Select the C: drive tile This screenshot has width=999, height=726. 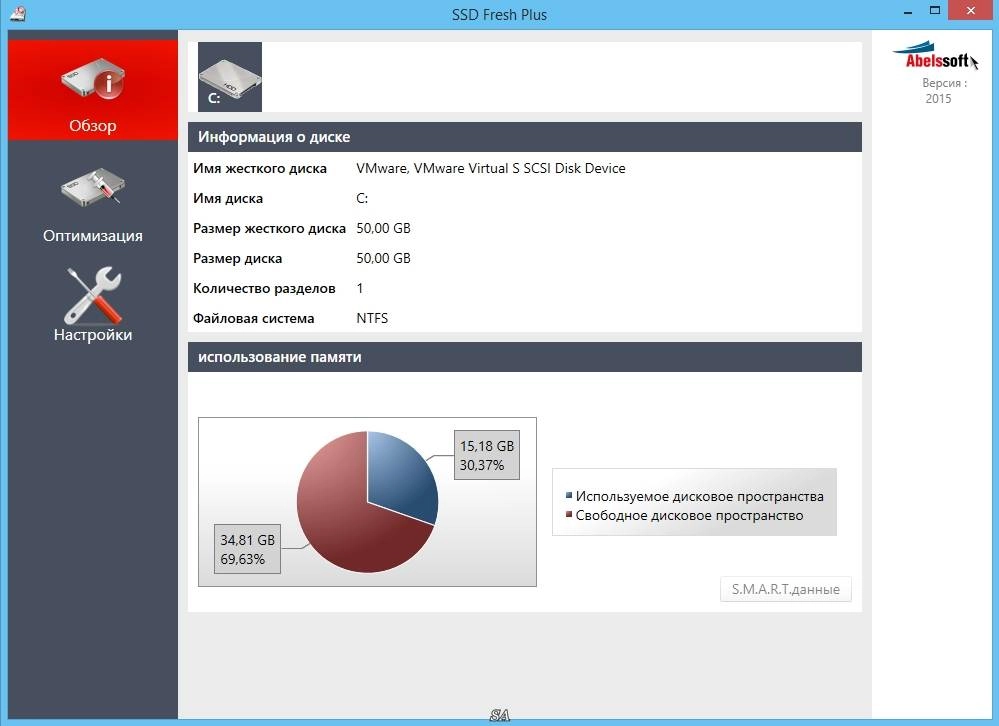pos(230,77)
